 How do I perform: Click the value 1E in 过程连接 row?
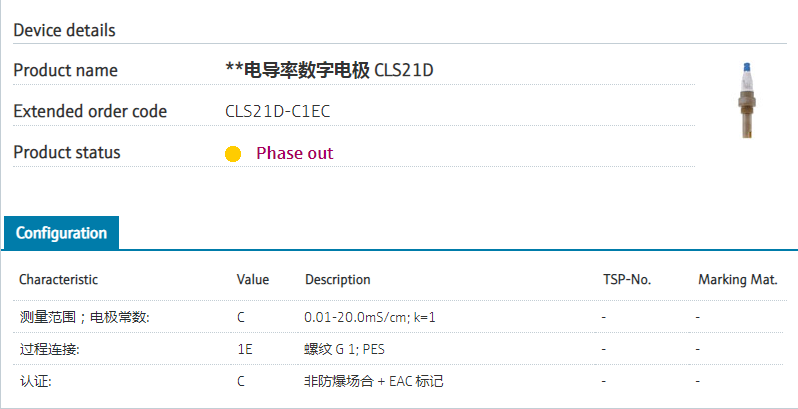(x=243, y=349)
